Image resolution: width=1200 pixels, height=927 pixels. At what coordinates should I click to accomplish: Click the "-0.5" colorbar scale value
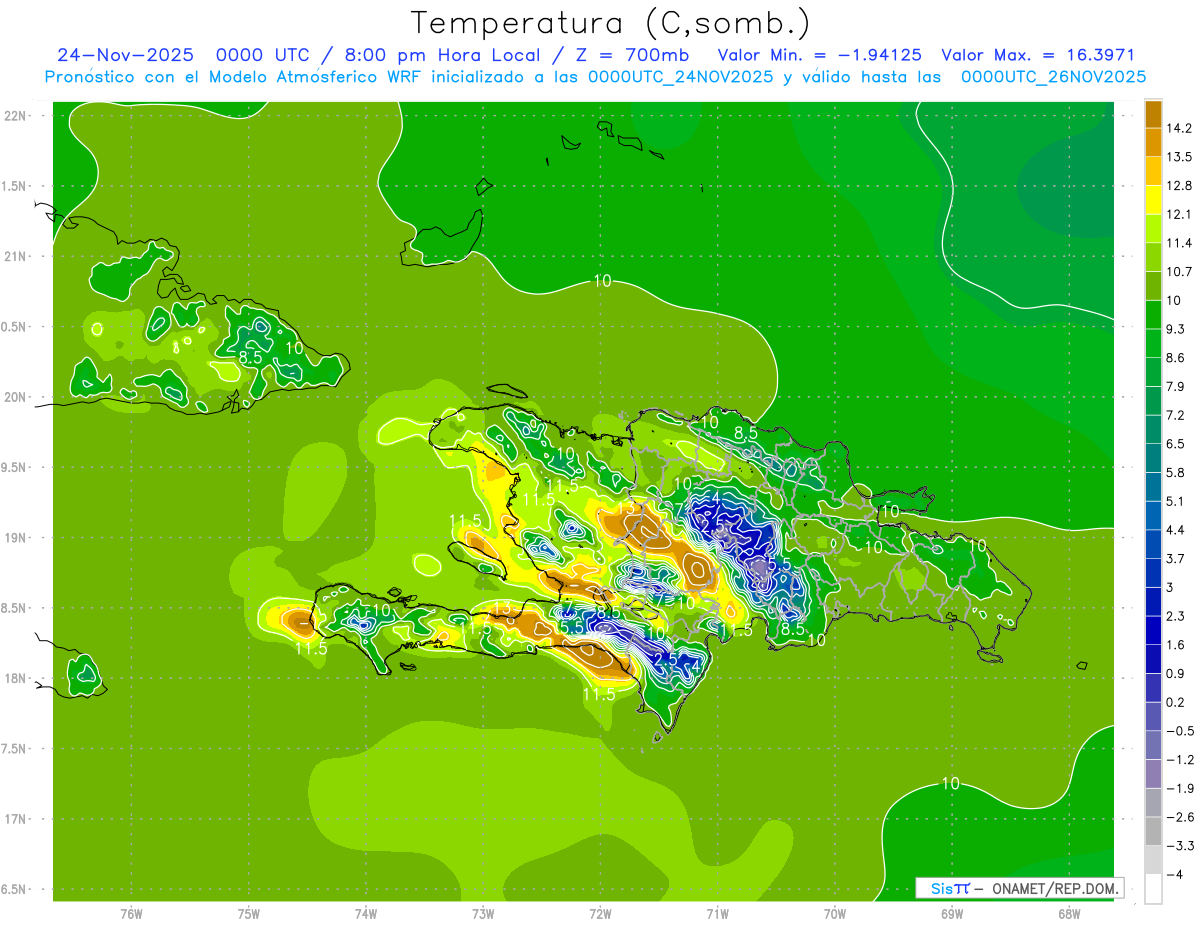1180,731
